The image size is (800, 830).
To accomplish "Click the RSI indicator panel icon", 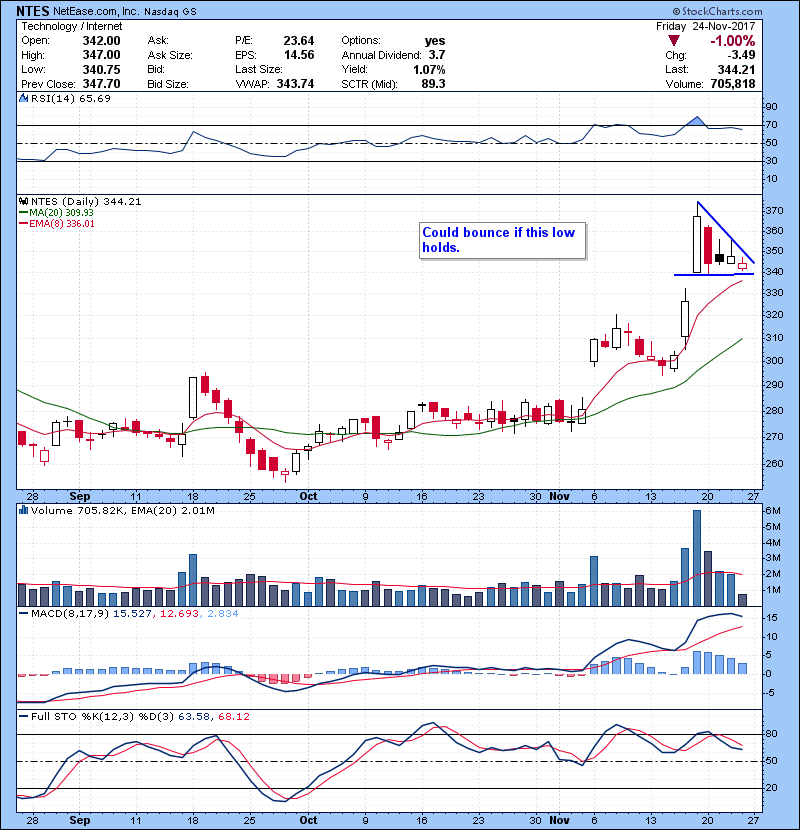I will pyautogui.click(x=23, y=98).
